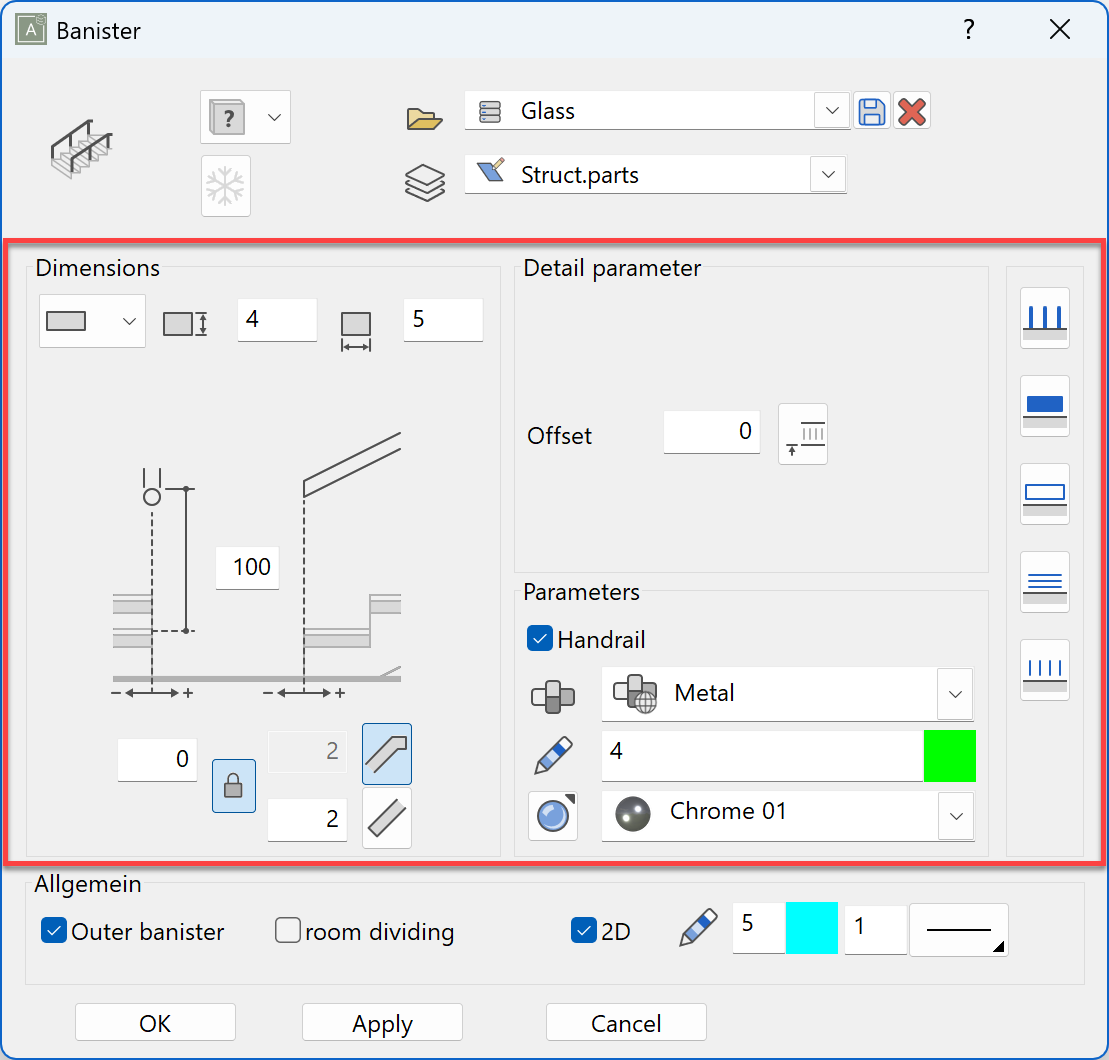Open the Metal material dropdown

[x=955, y=694]
